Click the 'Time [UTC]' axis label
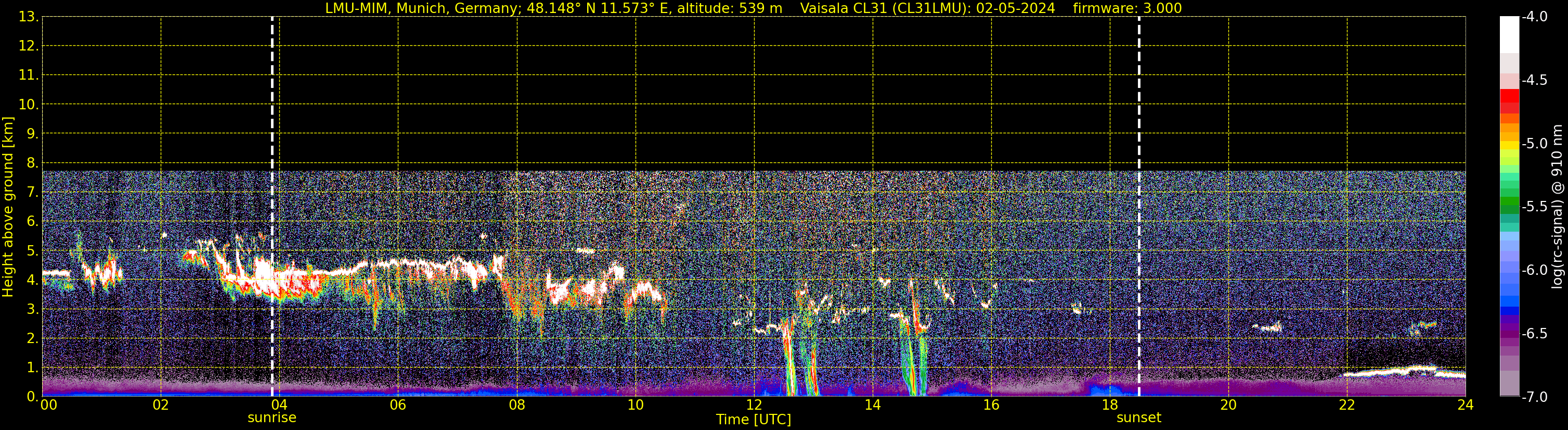Image resolution: width=1568 pixels, height=430 pixels. 754,420
